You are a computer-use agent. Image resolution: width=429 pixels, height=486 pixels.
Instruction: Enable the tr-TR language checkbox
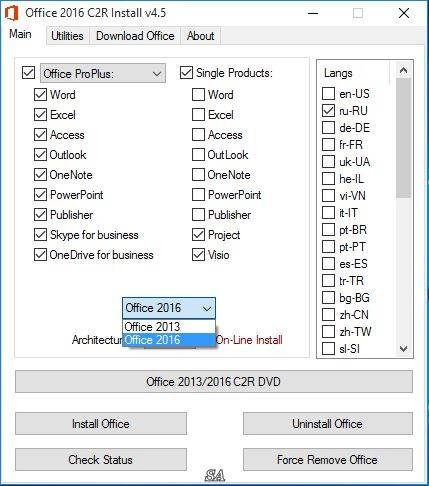coord(328,281)
